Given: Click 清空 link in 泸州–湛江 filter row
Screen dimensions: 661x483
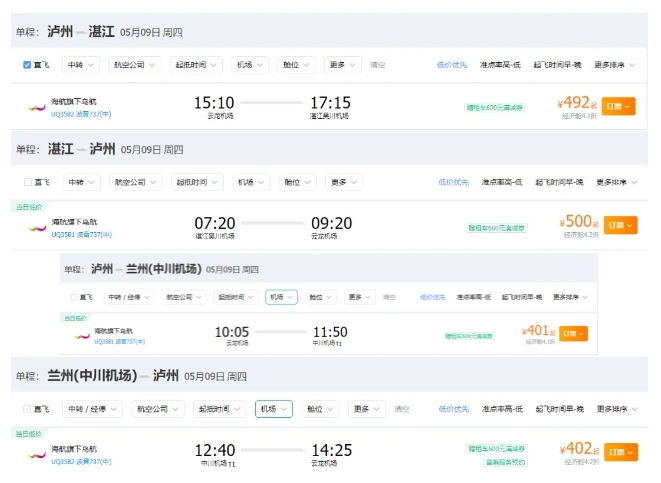Looking at the screenshot, I should tap(378, 65).
